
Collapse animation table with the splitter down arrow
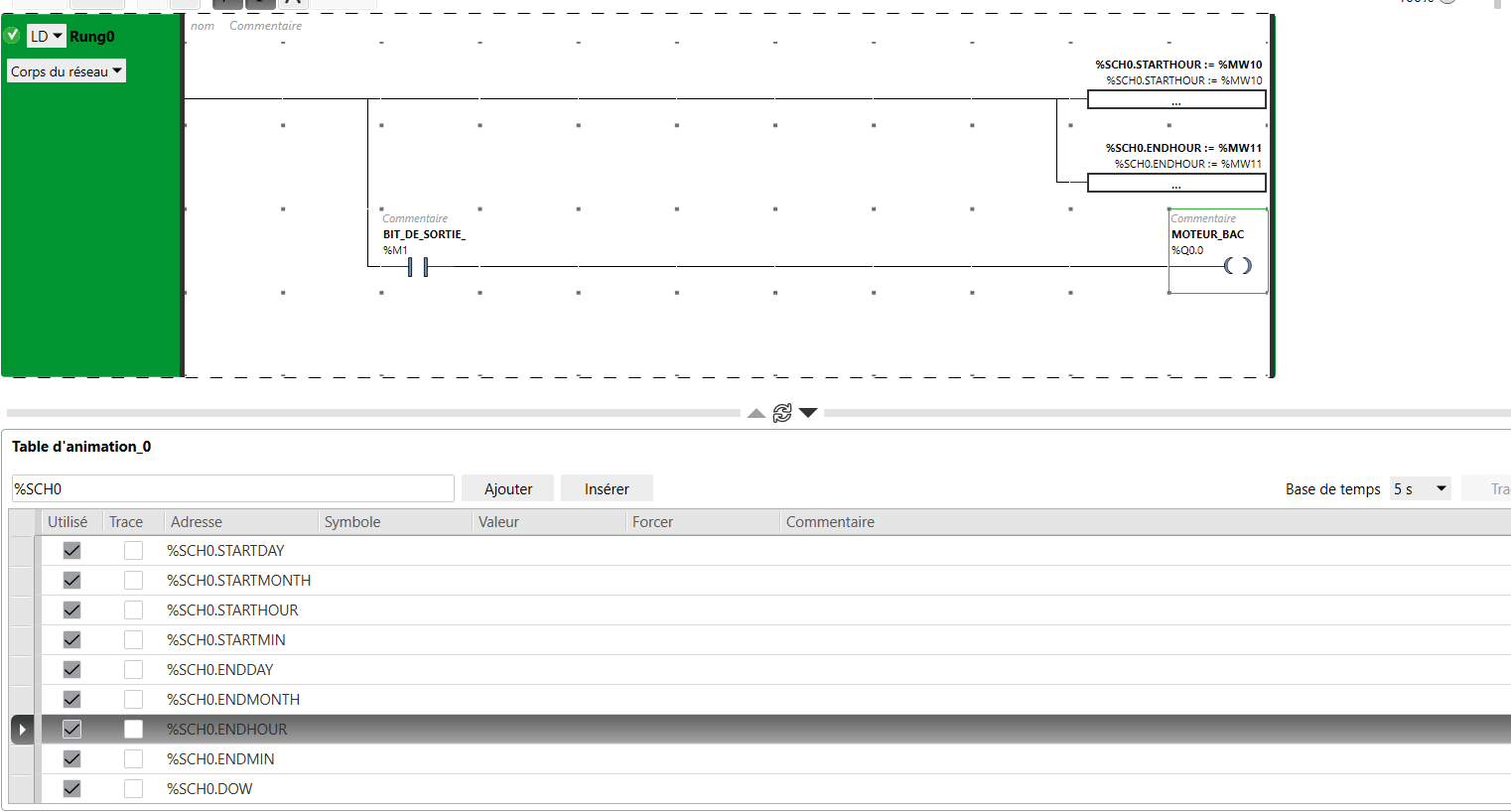coord(808,413)
